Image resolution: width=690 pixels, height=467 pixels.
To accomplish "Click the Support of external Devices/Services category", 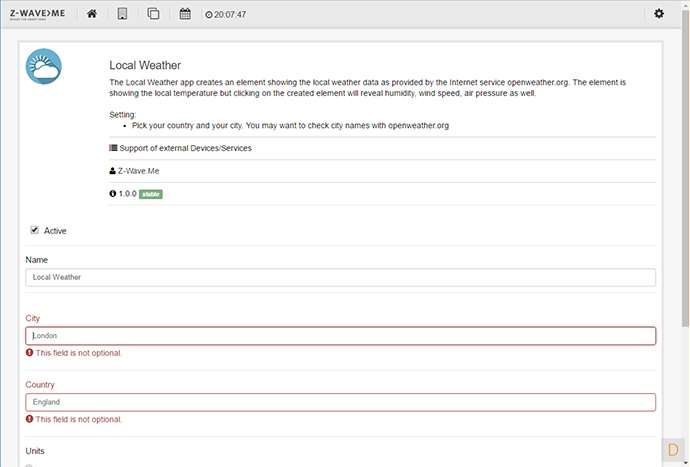I will (x=180, y=148).
